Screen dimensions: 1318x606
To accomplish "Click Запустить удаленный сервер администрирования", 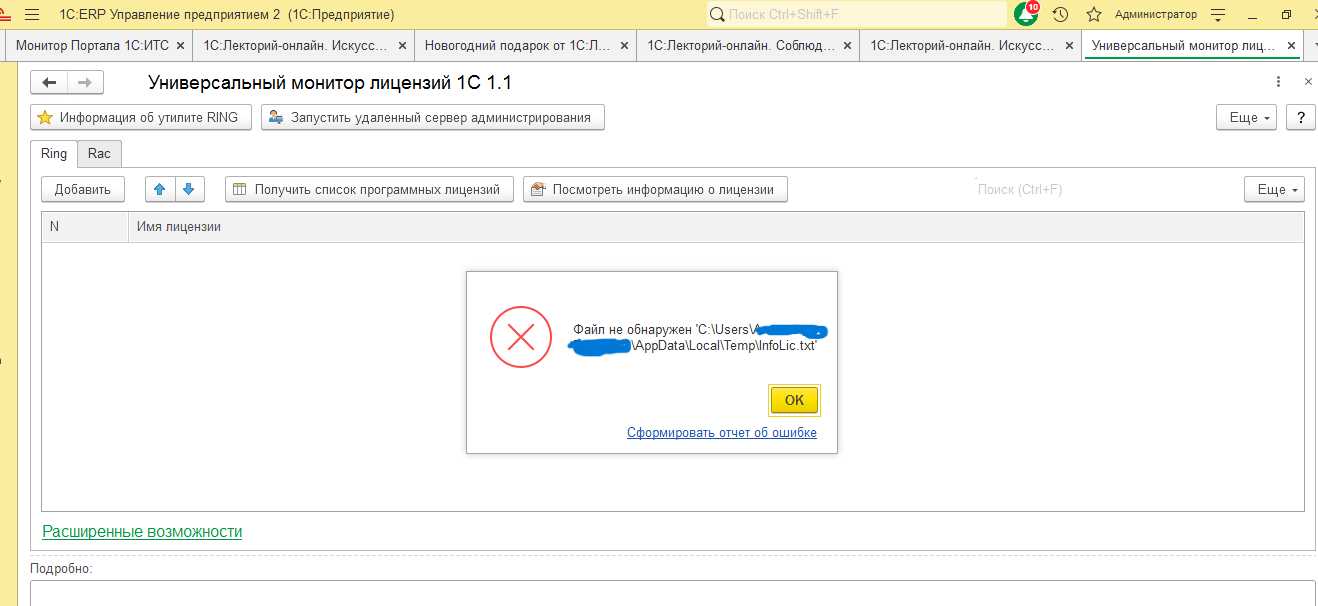I will 433,117.
